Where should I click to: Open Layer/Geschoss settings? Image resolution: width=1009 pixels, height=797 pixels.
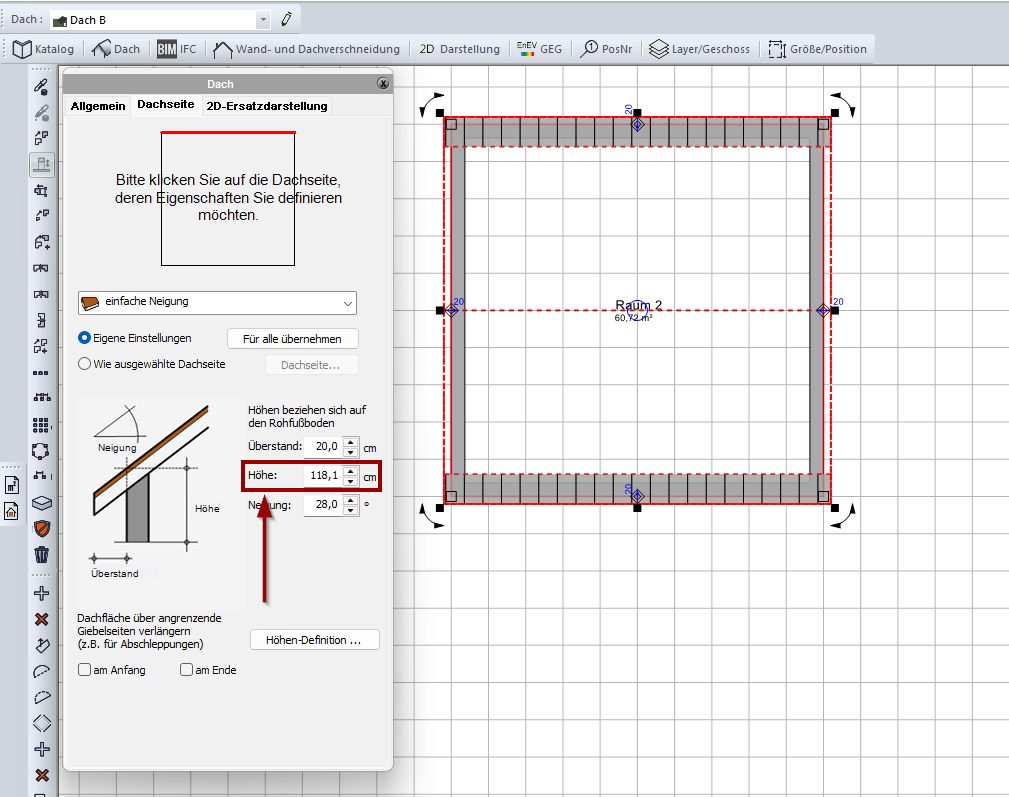click(699, 48)
